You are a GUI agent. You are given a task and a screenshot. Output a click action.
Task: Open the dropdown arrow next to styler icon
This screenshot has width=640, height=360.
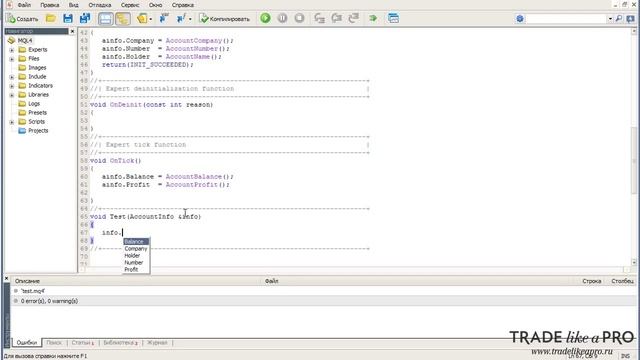151,19
